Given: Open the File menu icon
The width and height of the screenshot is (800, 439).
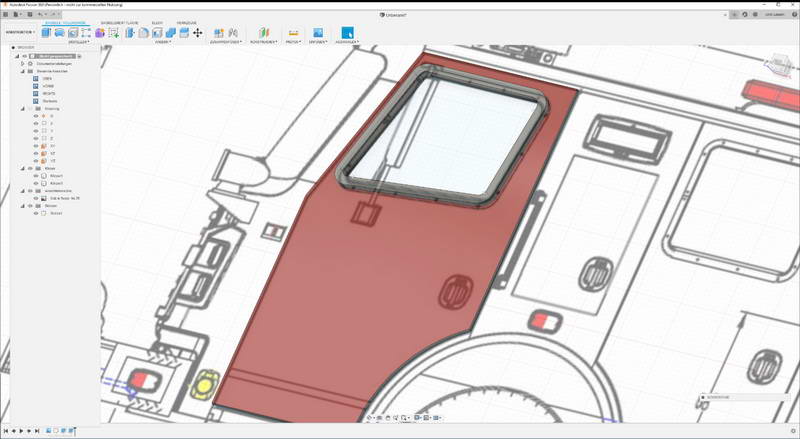Looking at the screenshot, I should pos(16,15).
